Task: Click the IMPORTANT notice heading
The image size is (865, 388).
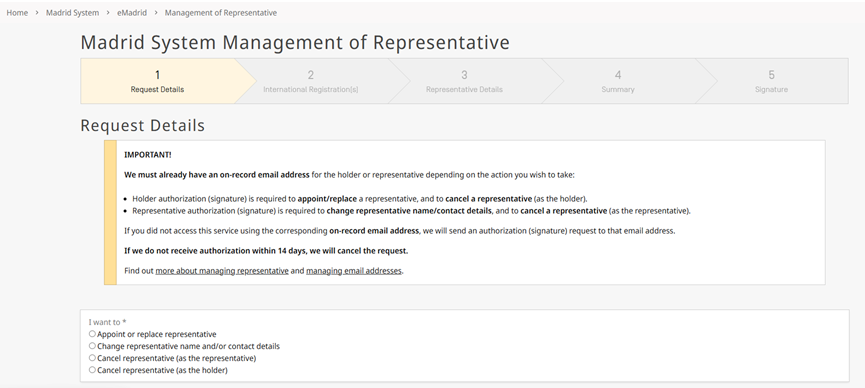Action: pos(148,155)
